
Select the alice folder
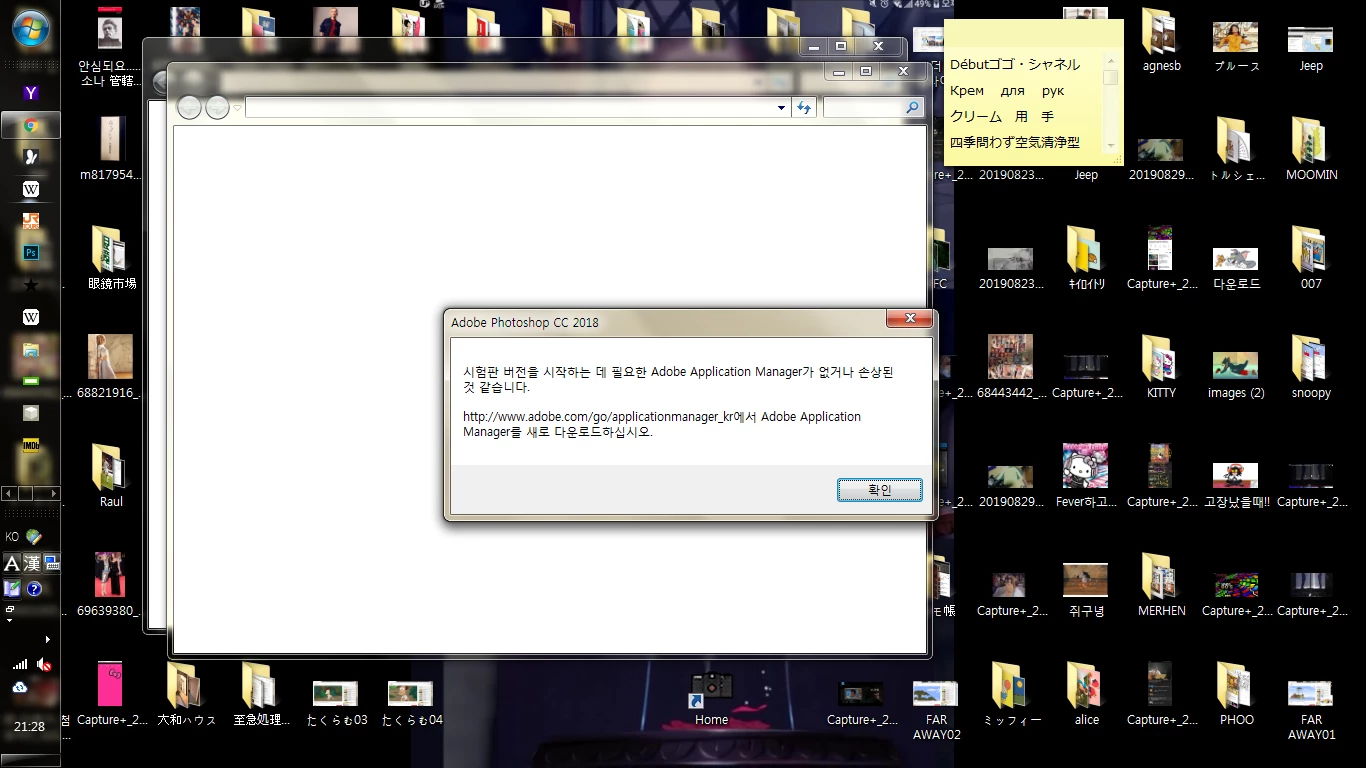pos(1086,695)
